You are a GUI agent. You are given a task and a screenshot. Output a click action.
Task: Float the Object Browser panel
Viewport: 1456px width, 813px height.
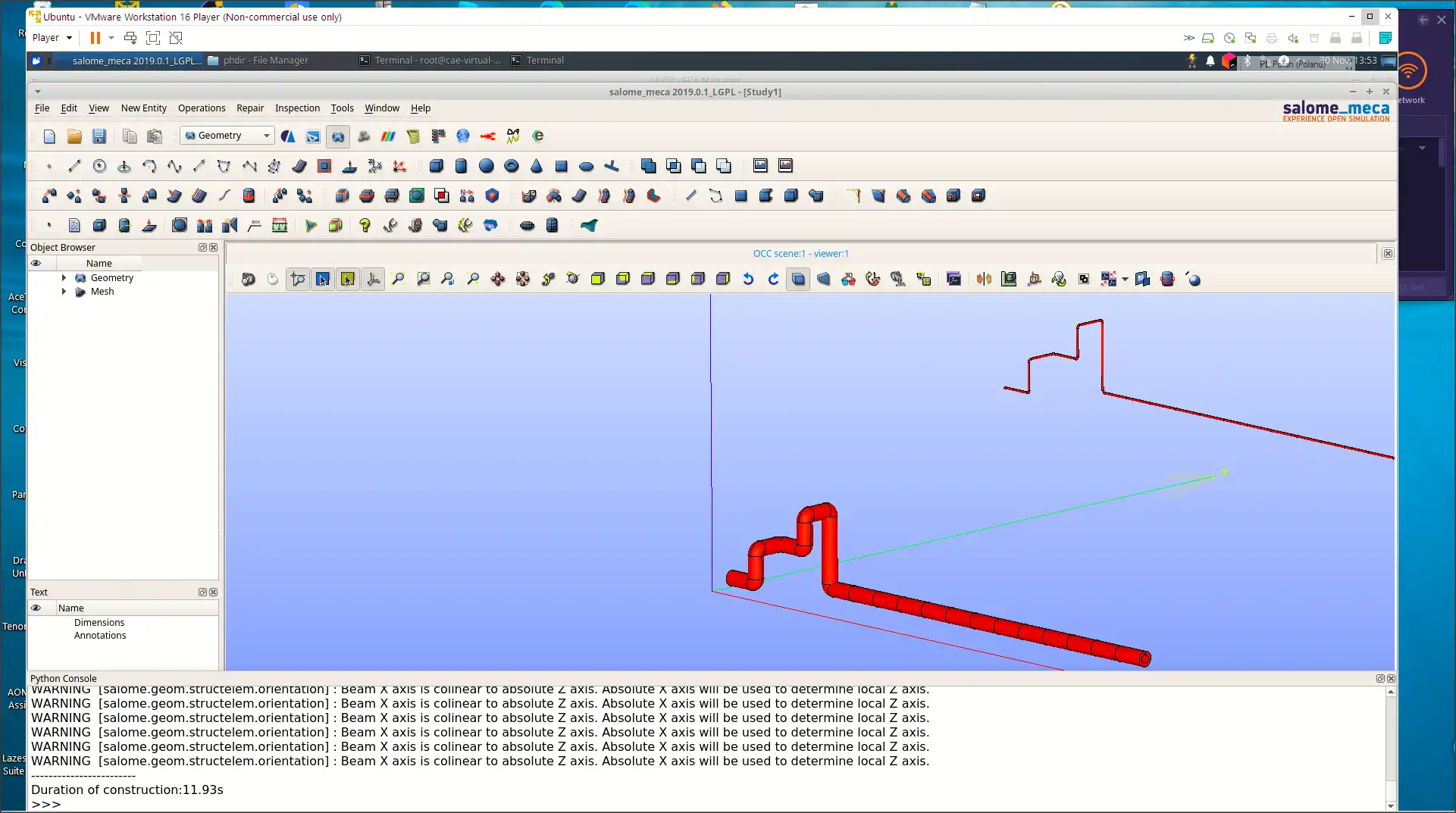[202, 248]
